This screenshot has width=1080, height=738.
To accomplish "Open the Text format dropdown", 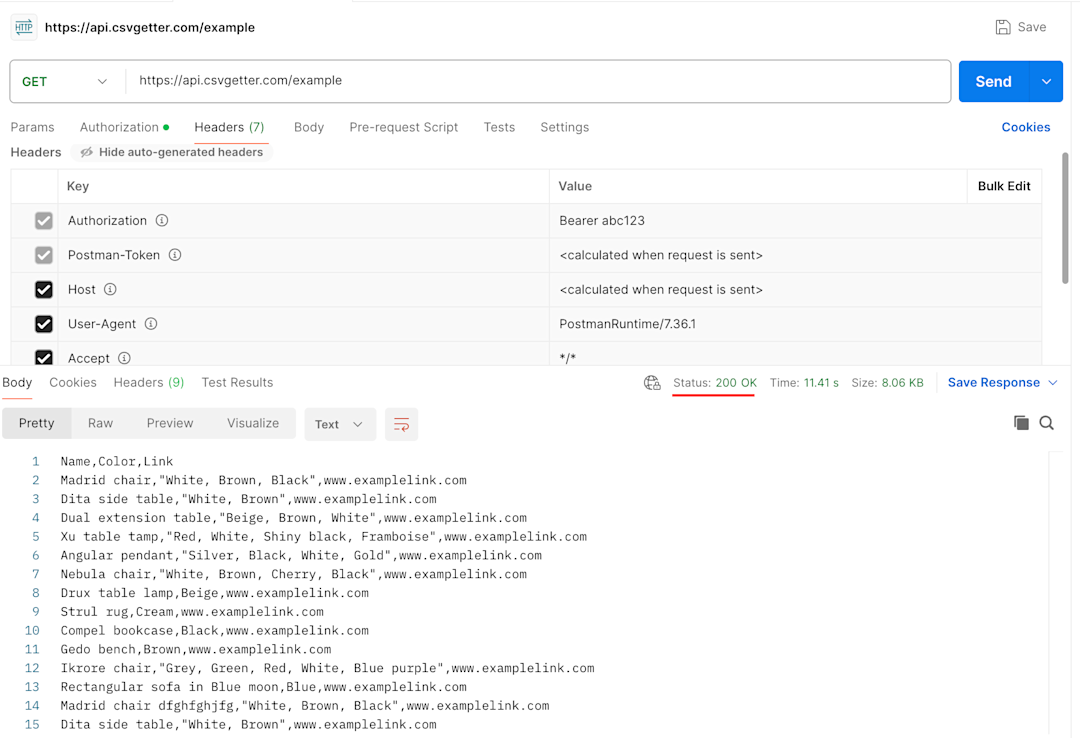I will pos(340,424).
